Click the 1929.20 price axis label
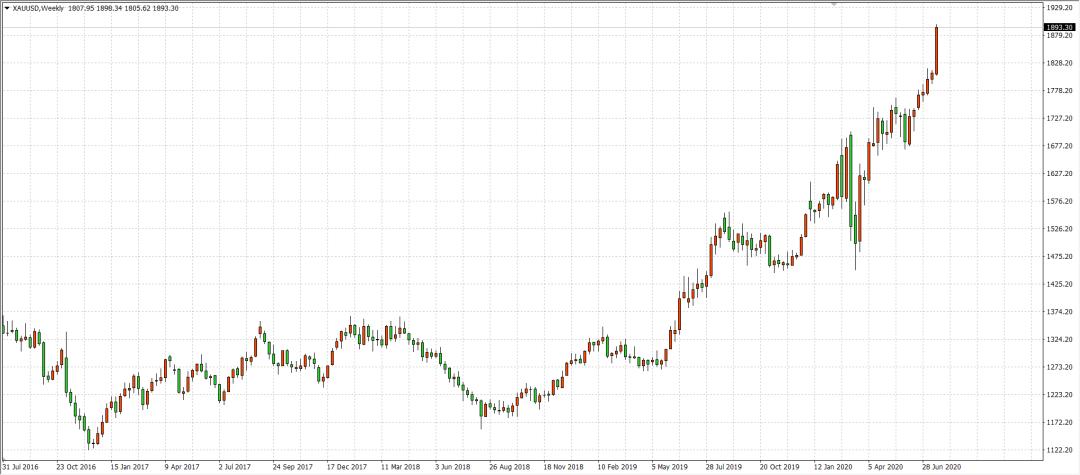The width and height of the screenshot is (1080, 475). (x=1058, y=8)
